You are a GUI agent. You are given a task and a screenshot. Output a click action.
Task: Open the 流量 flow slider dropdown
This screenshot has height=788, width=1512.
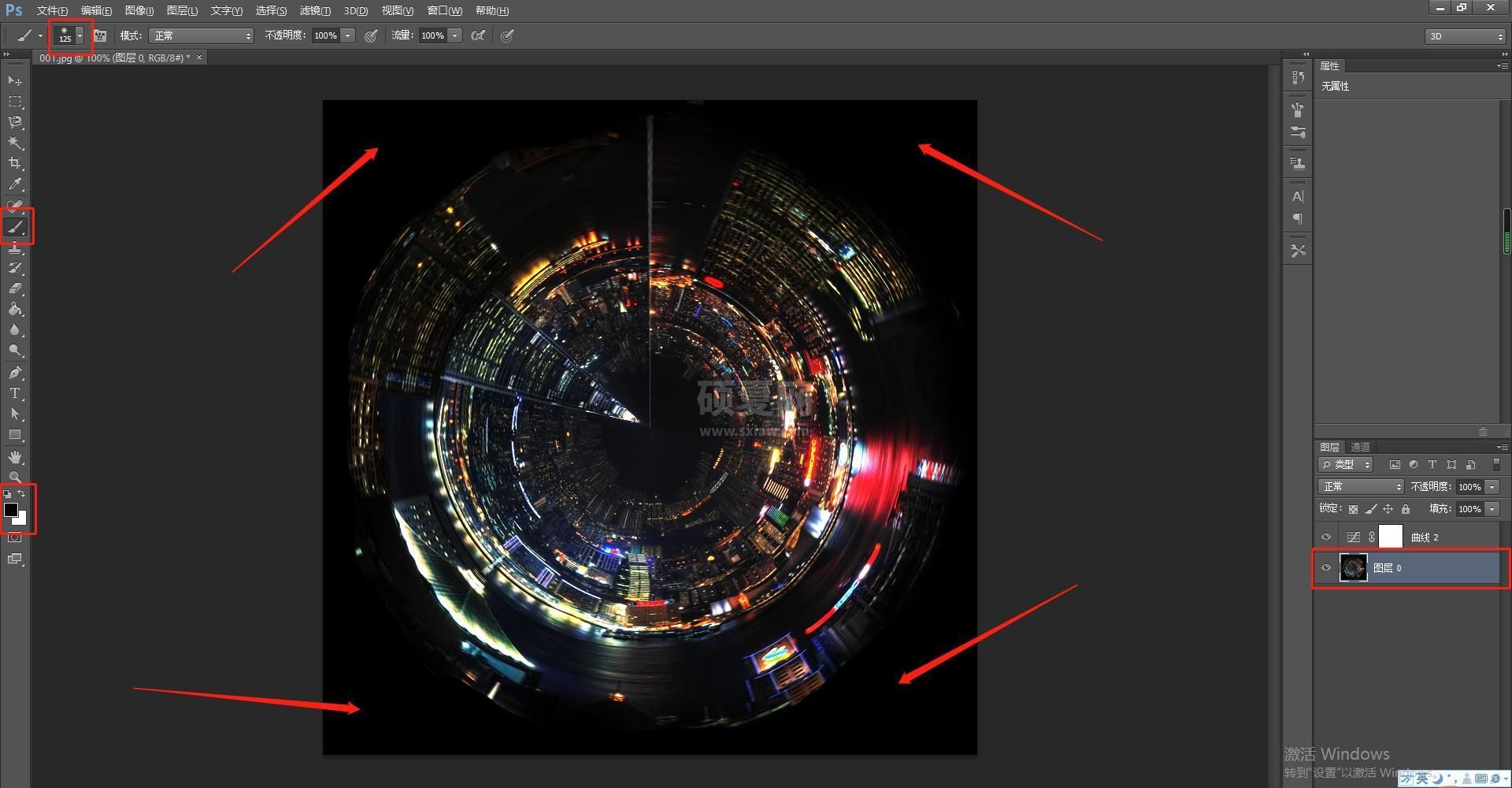coord(454,35)
